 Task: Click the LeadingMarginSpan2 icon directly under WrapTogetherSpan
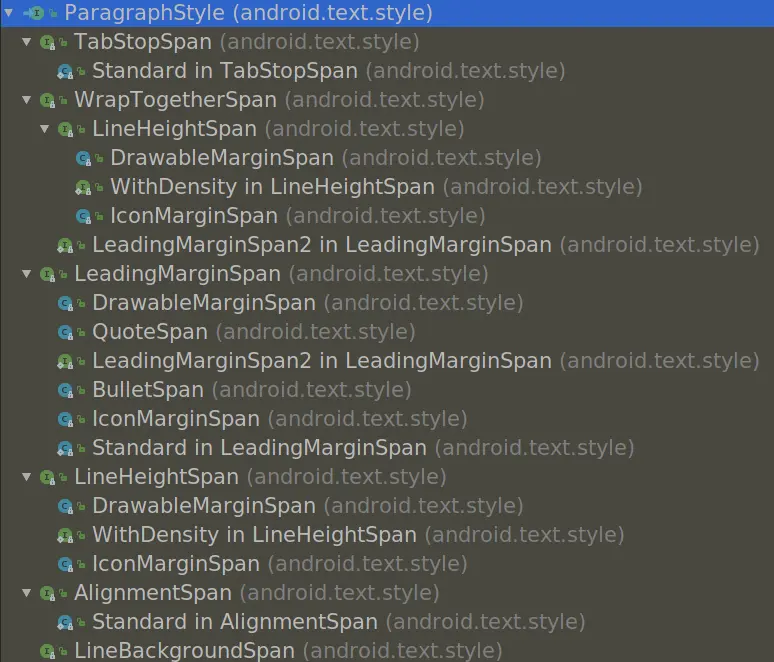coord(65,246)
